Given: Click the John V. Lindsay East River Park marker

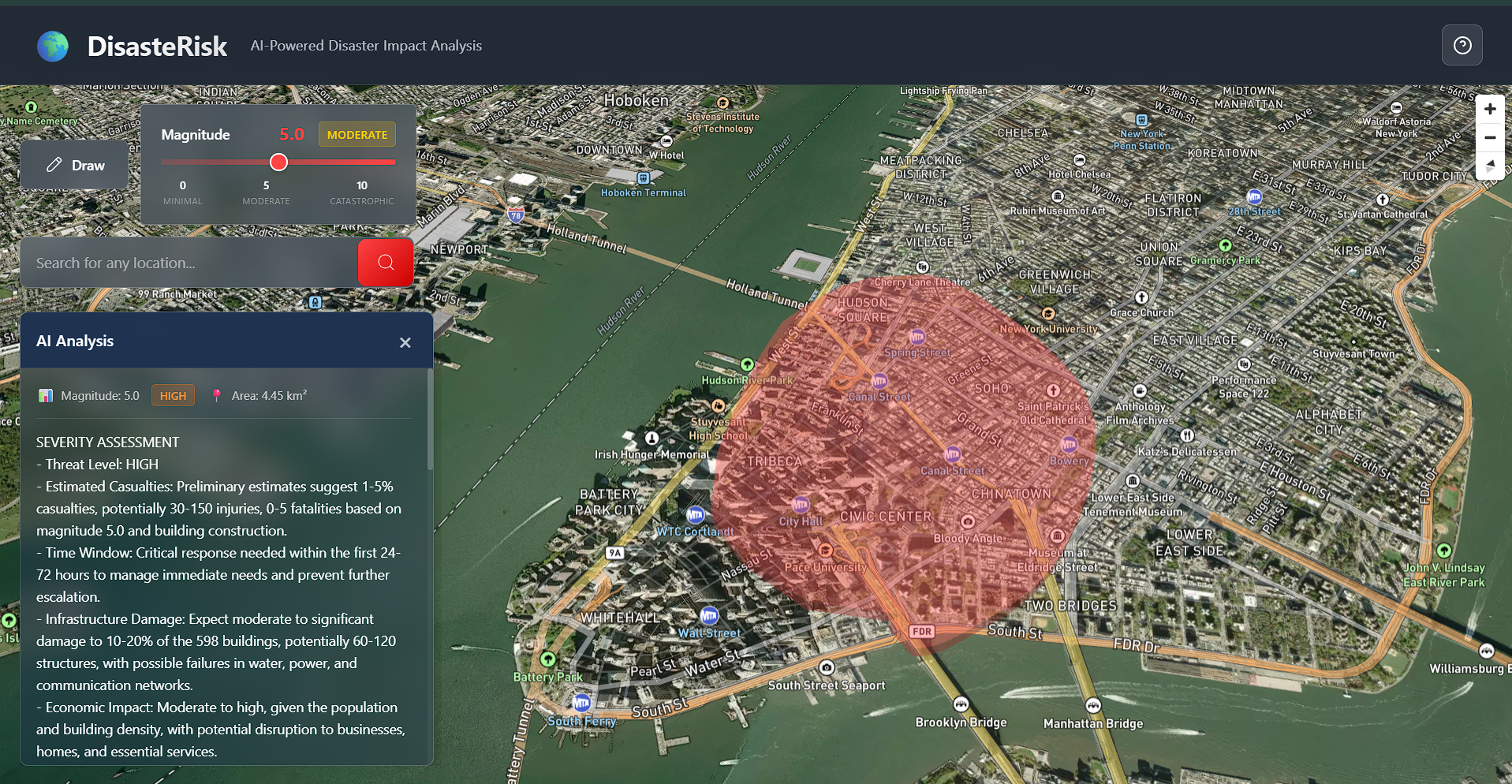Looking at the screenshot, I should pos(1444,551).
